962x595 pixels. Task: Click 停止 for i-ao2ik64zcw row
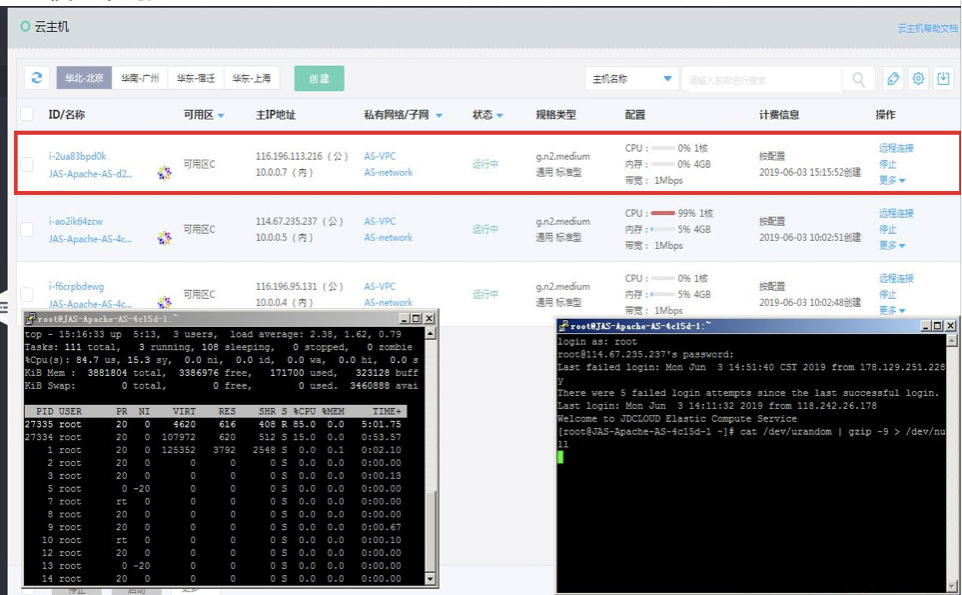tap(887, 229)
